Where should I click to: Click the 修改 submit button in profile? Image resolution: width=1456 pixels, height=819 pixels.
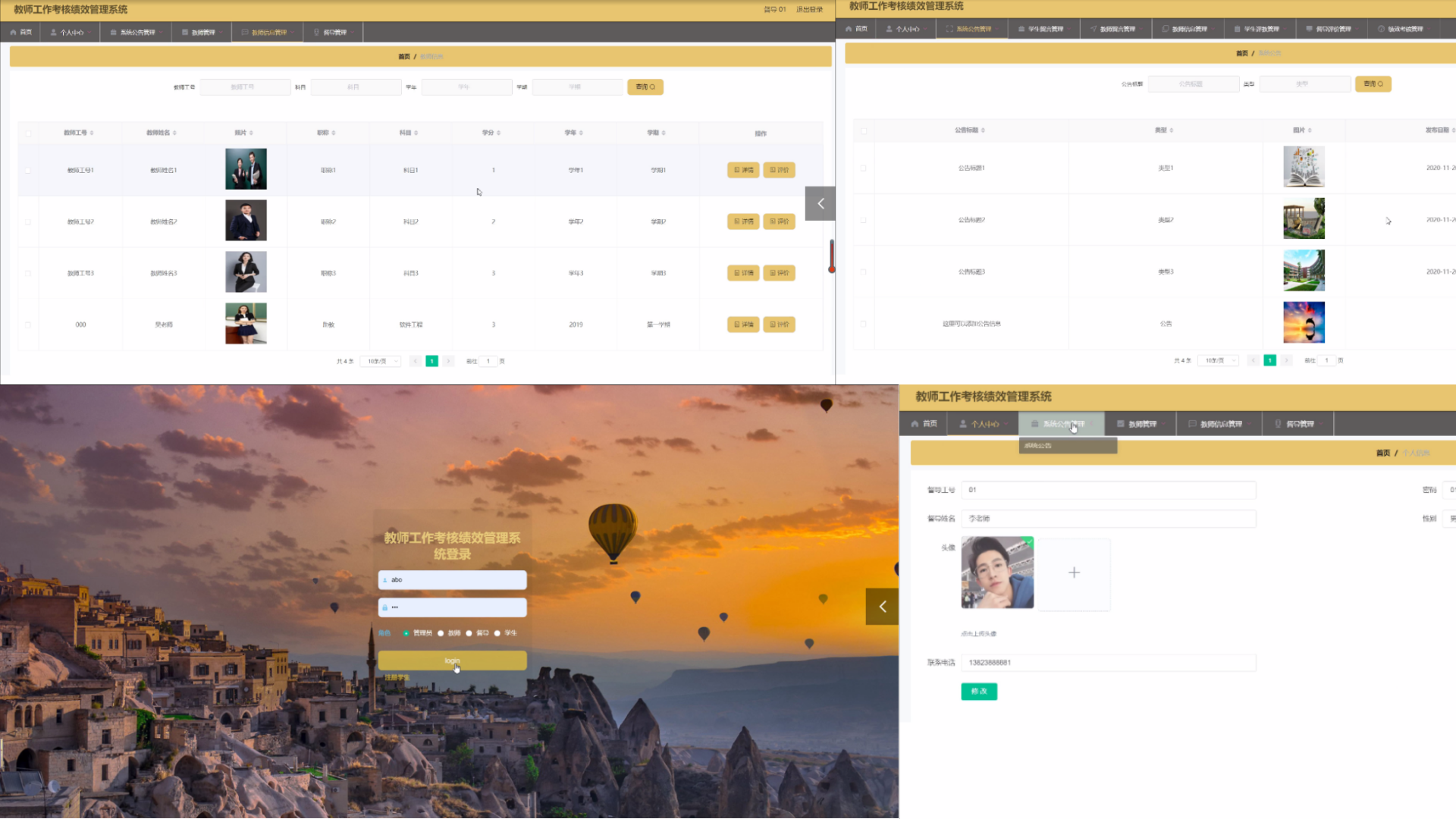tap(979, 691)
